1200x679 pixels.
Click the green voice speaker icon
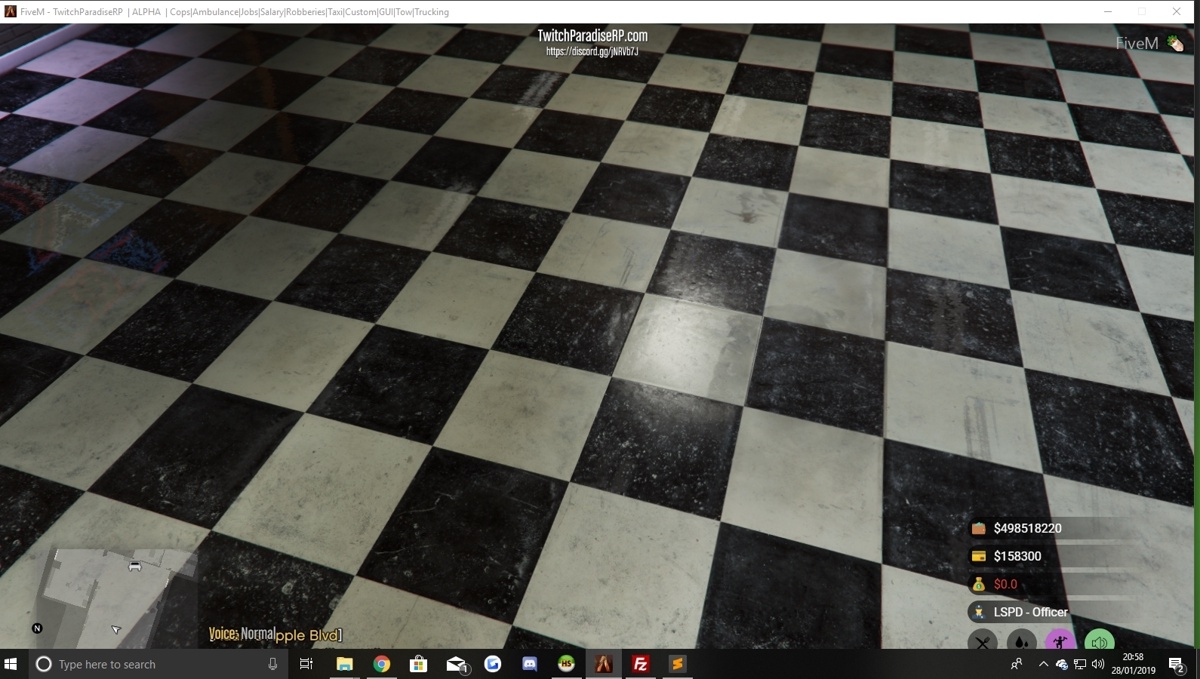(x=1099, y=641)
